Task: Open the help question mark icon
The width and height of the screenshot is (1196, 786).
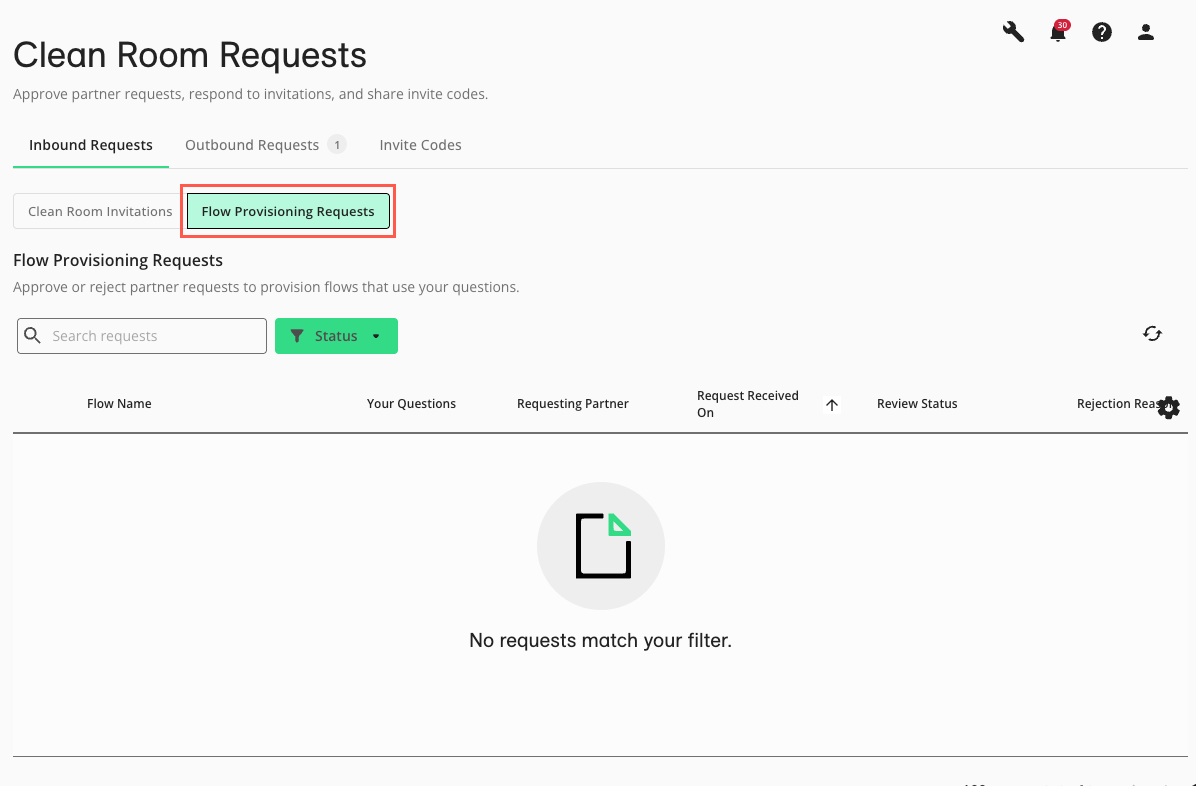Action: (1101, 32)
